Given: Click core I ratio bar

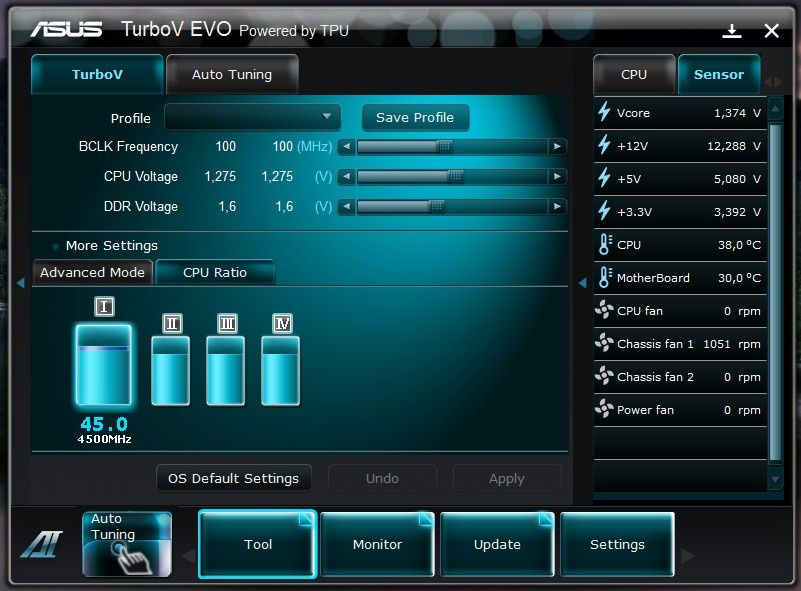Looking at the screenshot, I should click(x=104, y=365).
